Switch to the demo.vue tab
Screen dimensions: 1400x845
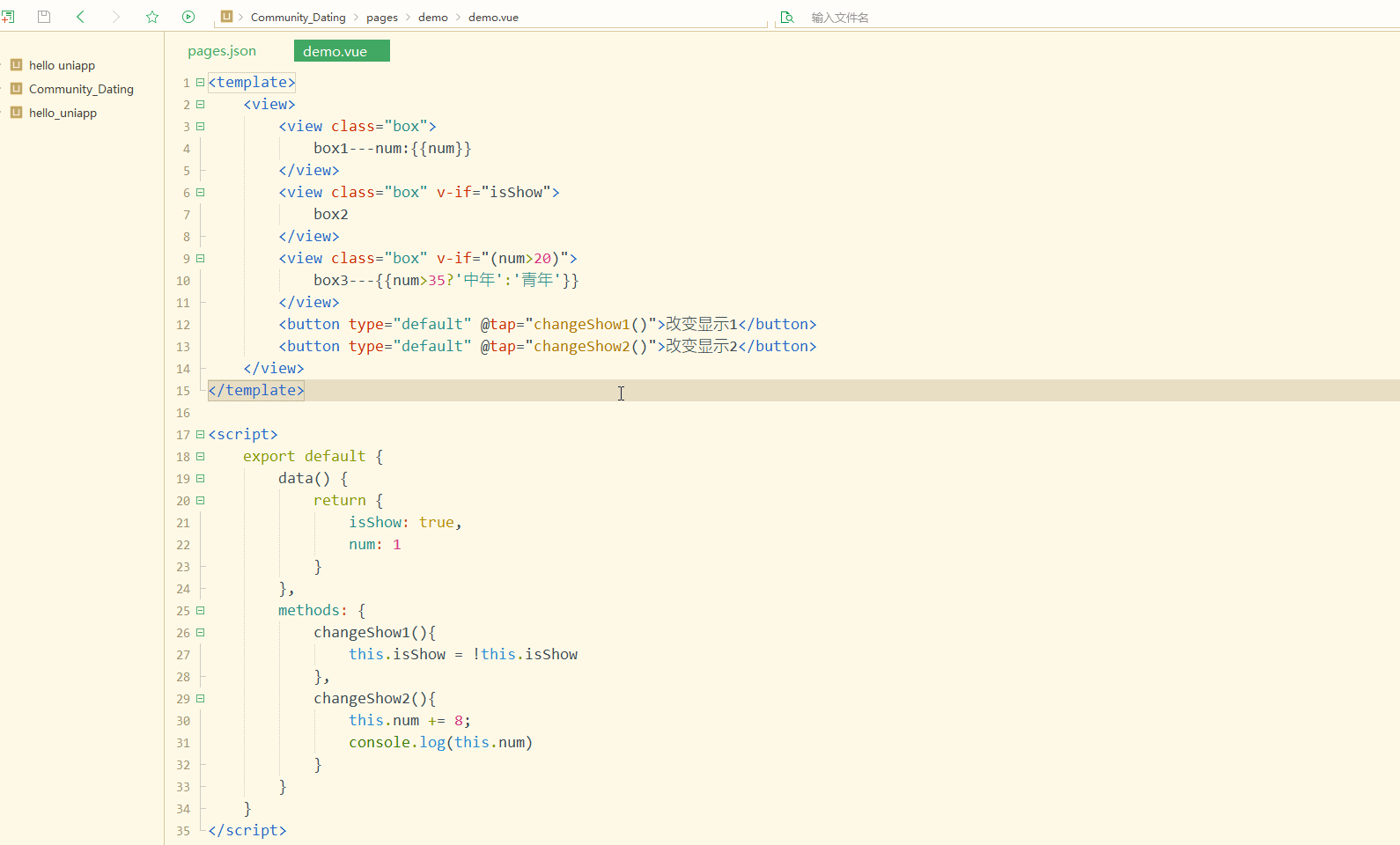coord(342,51)
